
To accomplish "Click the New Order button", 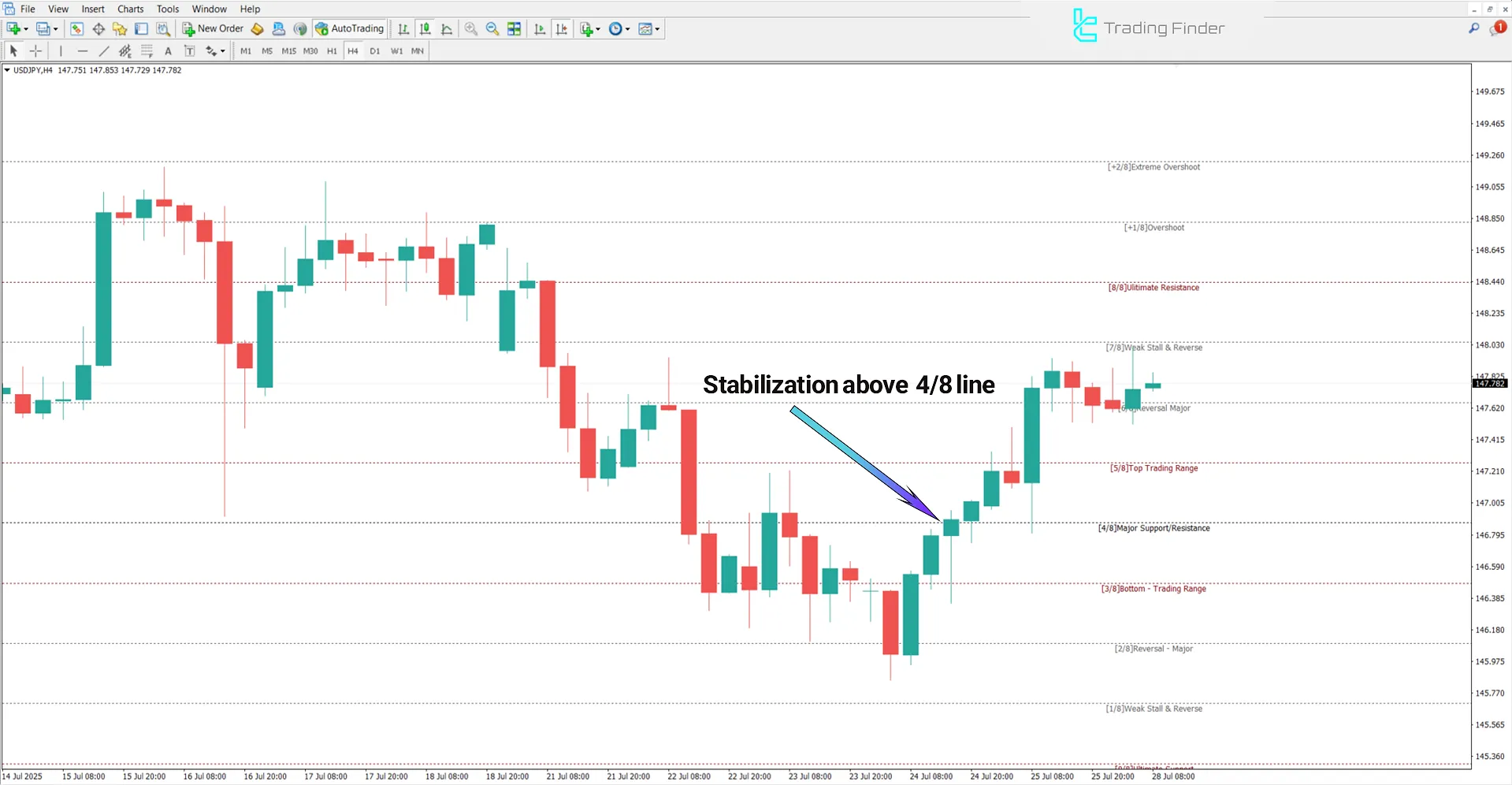I will [211, 28].
